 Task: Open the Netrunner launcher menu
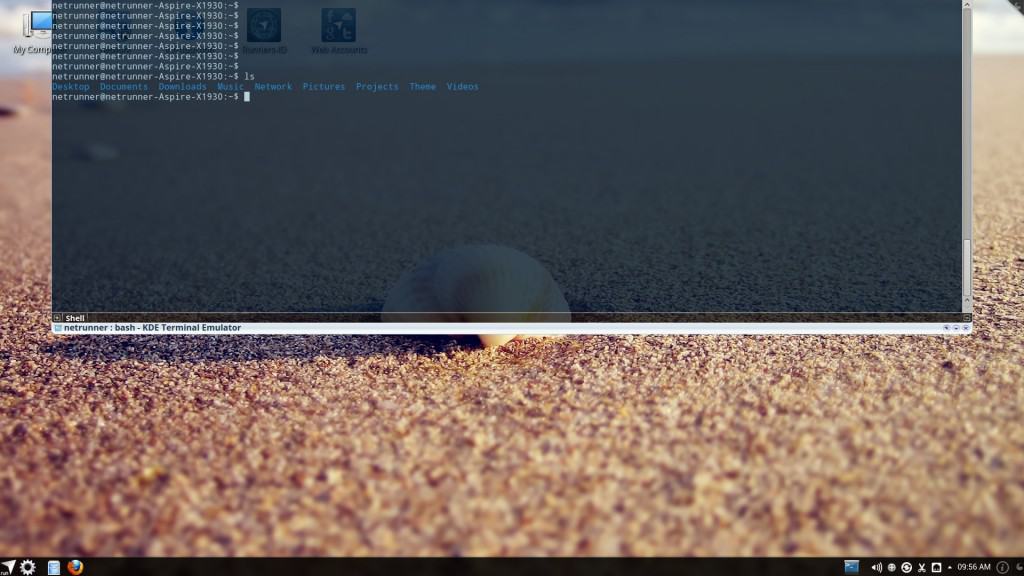[x=8, y=567]
